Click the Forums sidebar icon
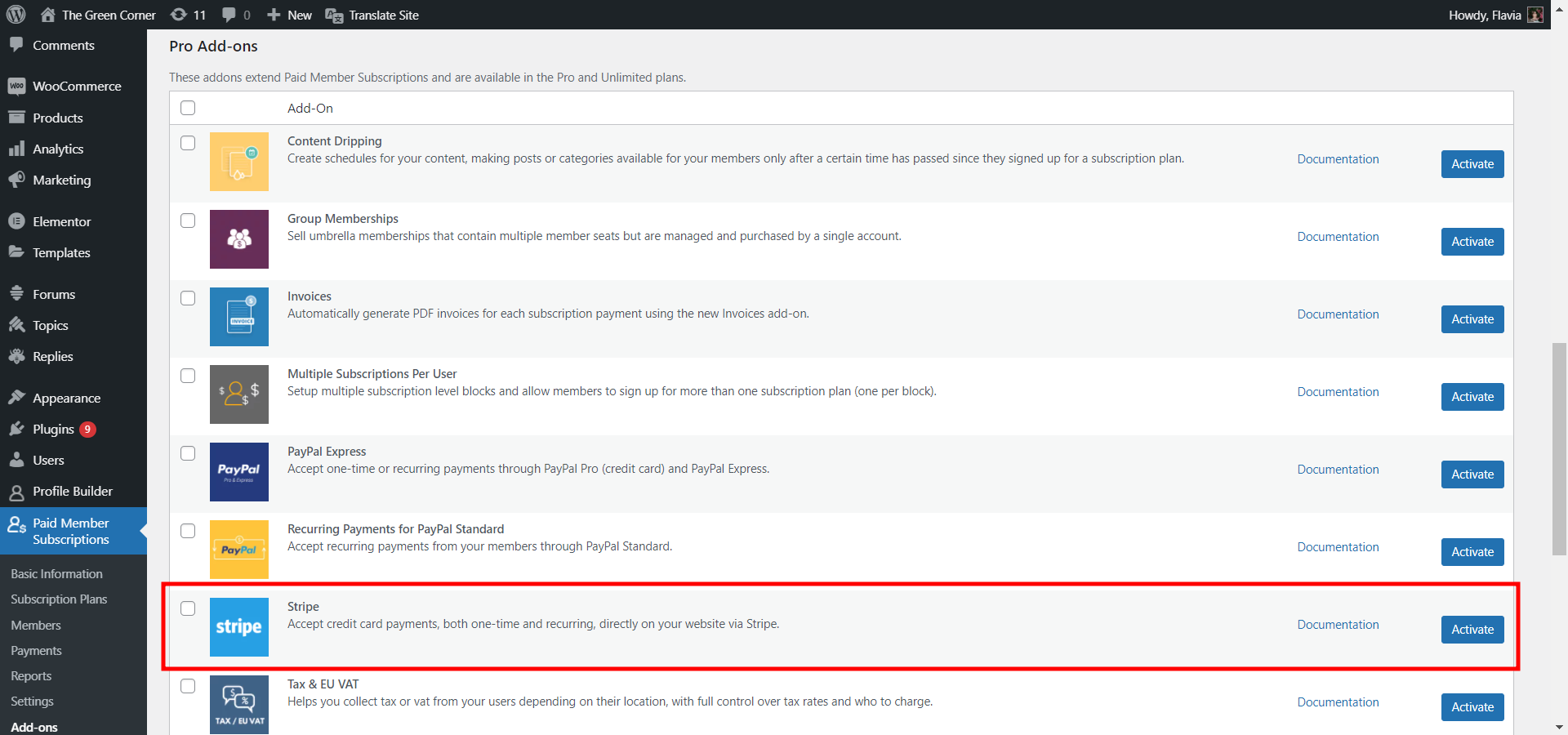 [16, 294]
